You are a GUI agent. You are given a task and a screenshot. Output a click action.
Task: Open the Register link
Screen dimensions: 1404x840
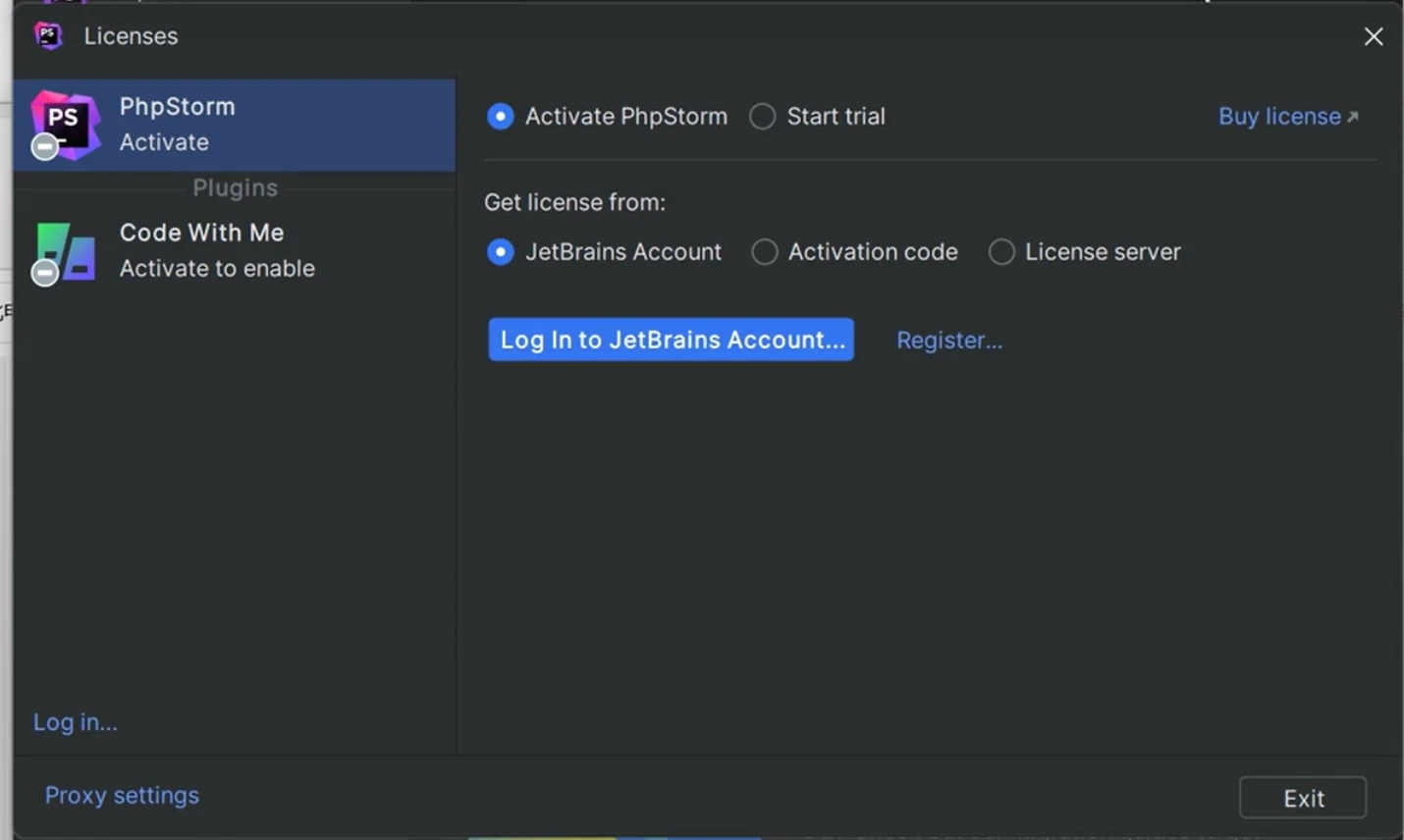[x=949, y=341]
